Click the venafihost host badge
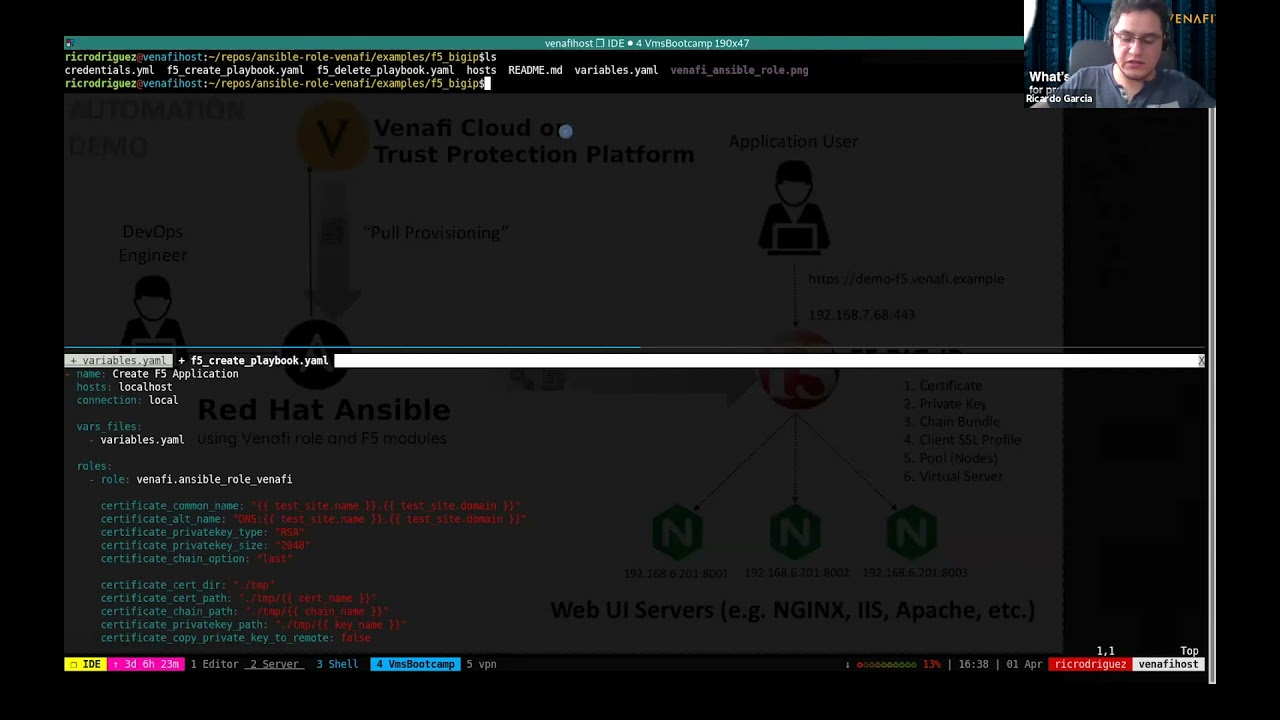The image size is (1280, 720). point(1168,664)
